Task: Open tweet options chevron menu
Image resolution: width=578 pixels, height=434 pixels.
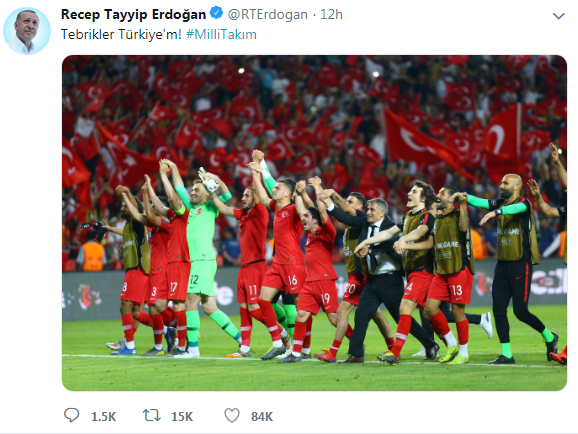Action: coord(558,16)
